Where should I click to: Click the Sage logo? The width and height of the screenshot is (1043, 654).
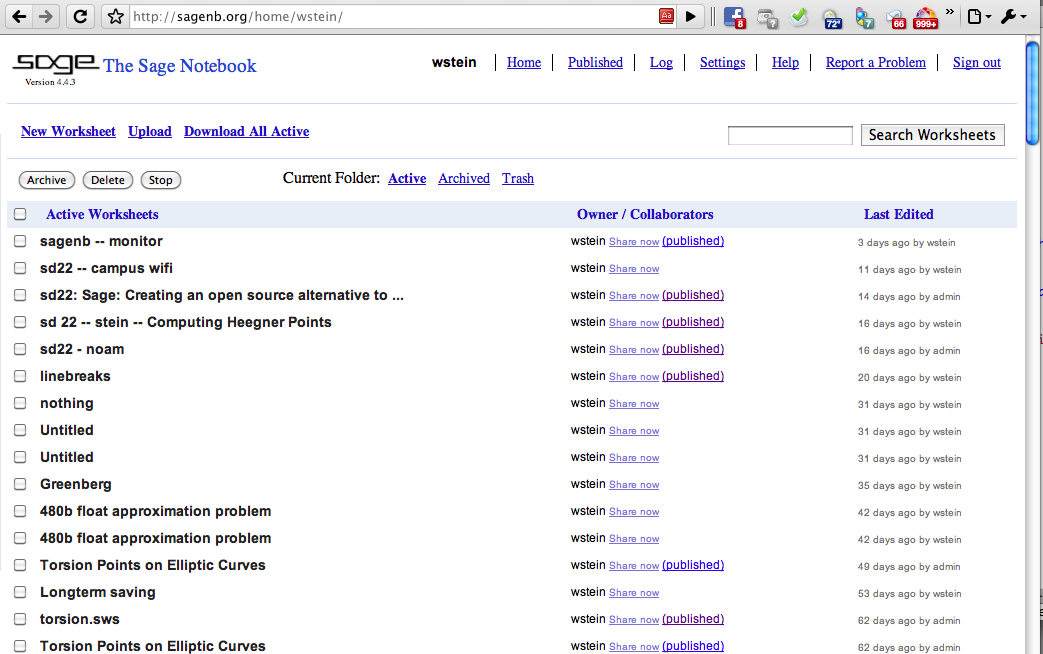click(56, 65)
